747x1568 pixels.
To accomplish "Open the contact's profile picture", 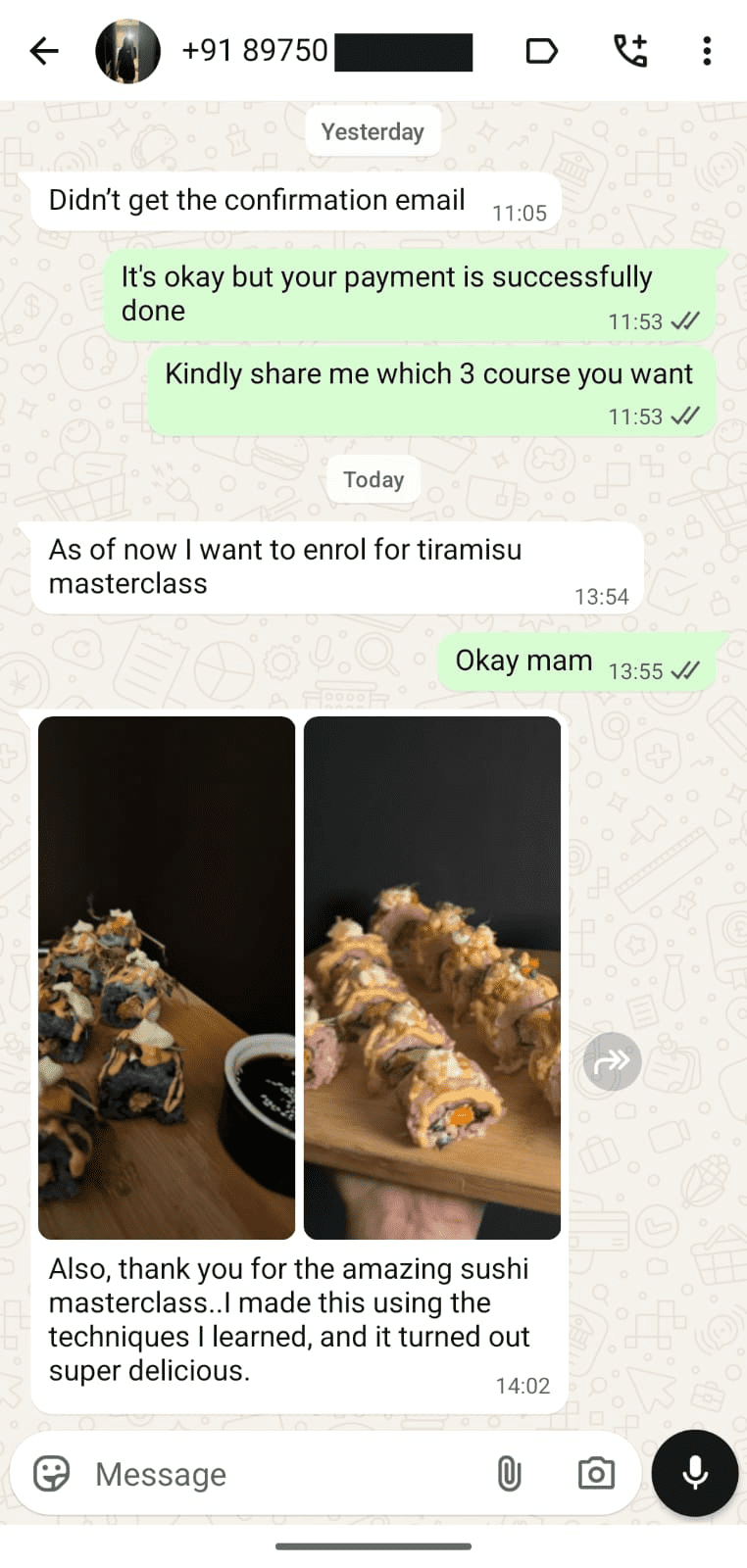I will point(127,51).
